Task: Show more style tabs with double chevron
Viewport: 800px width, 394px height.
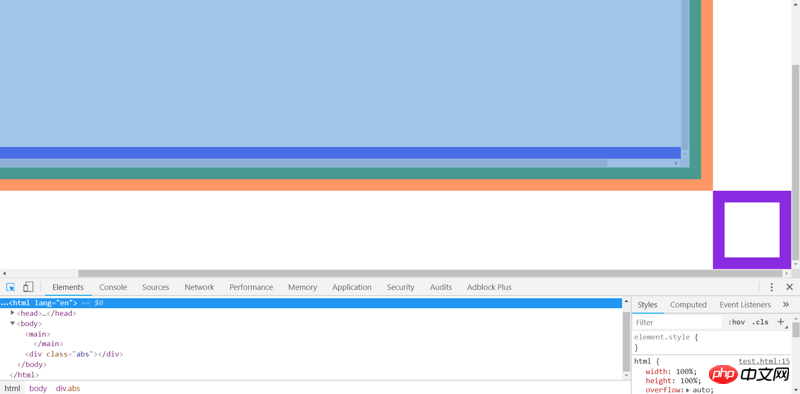Action: pyautogui.click(x=786, y=304)
